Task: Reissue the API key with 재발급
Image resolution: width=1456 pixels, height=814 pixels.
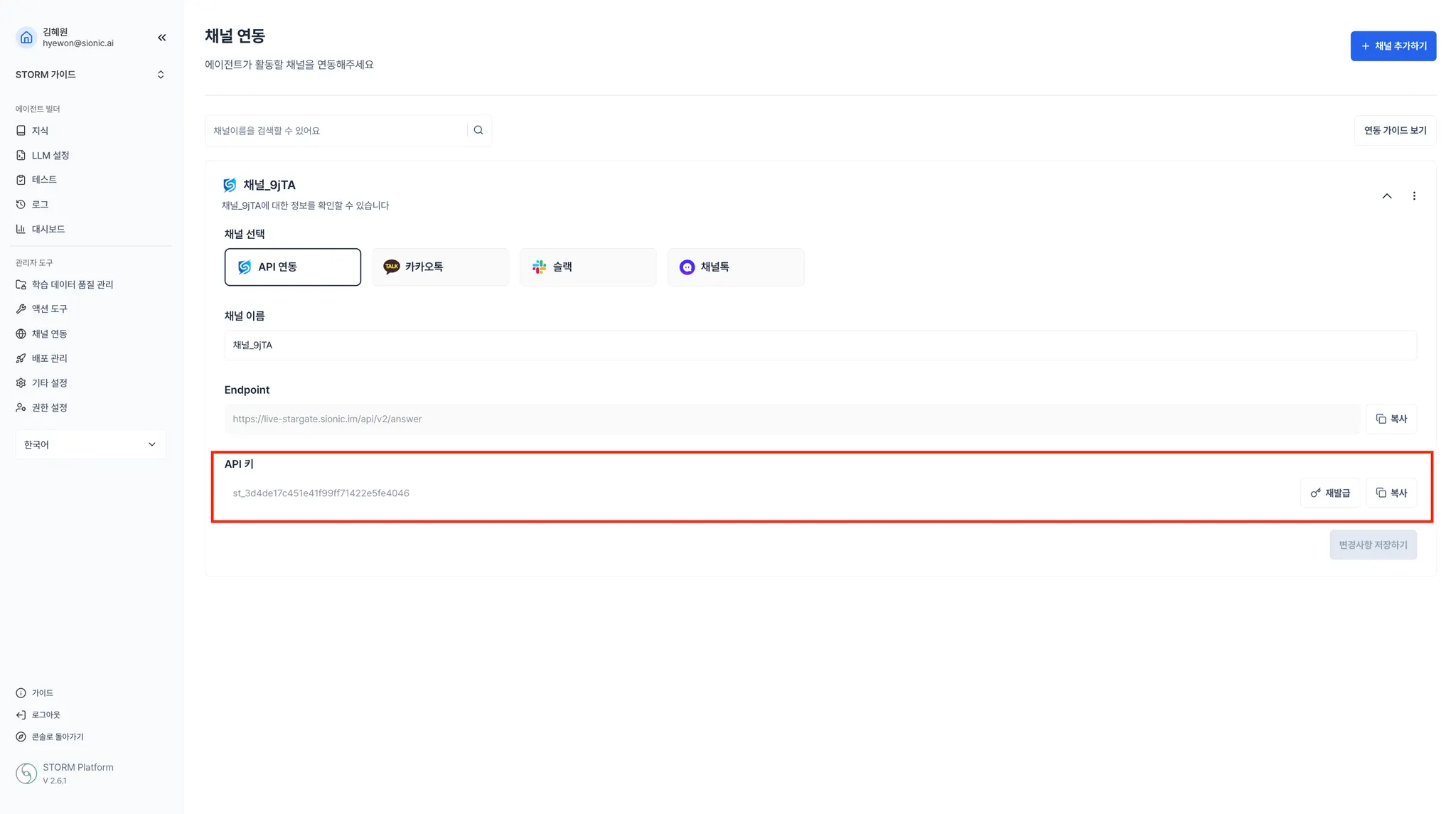Action: [x=1329, y=493]
